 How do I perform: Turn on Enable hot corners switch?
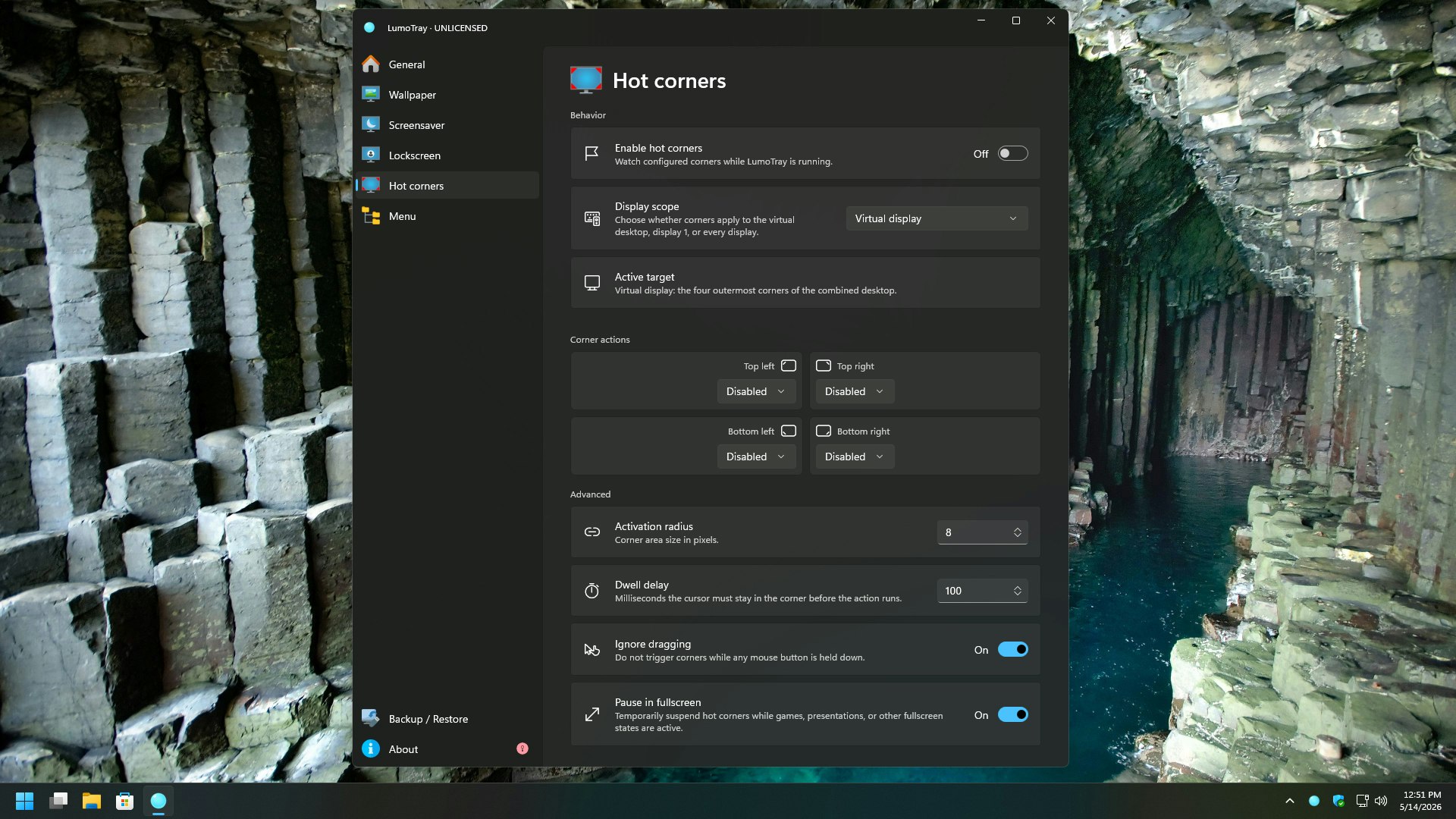(1012, 154)
